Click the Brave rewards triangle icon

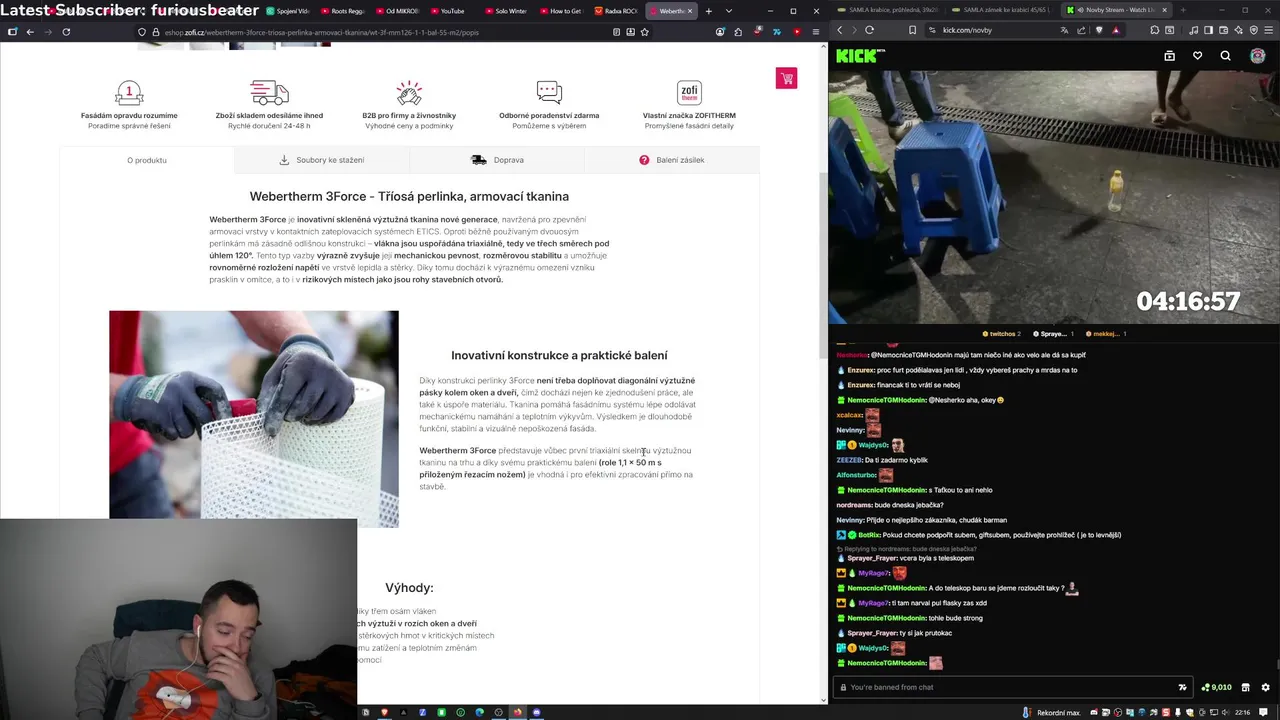point(1116,30)
